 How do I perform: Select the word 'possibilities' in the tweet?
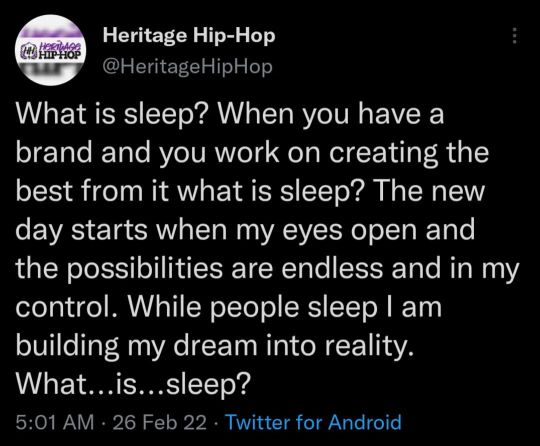tap(144, 269)
